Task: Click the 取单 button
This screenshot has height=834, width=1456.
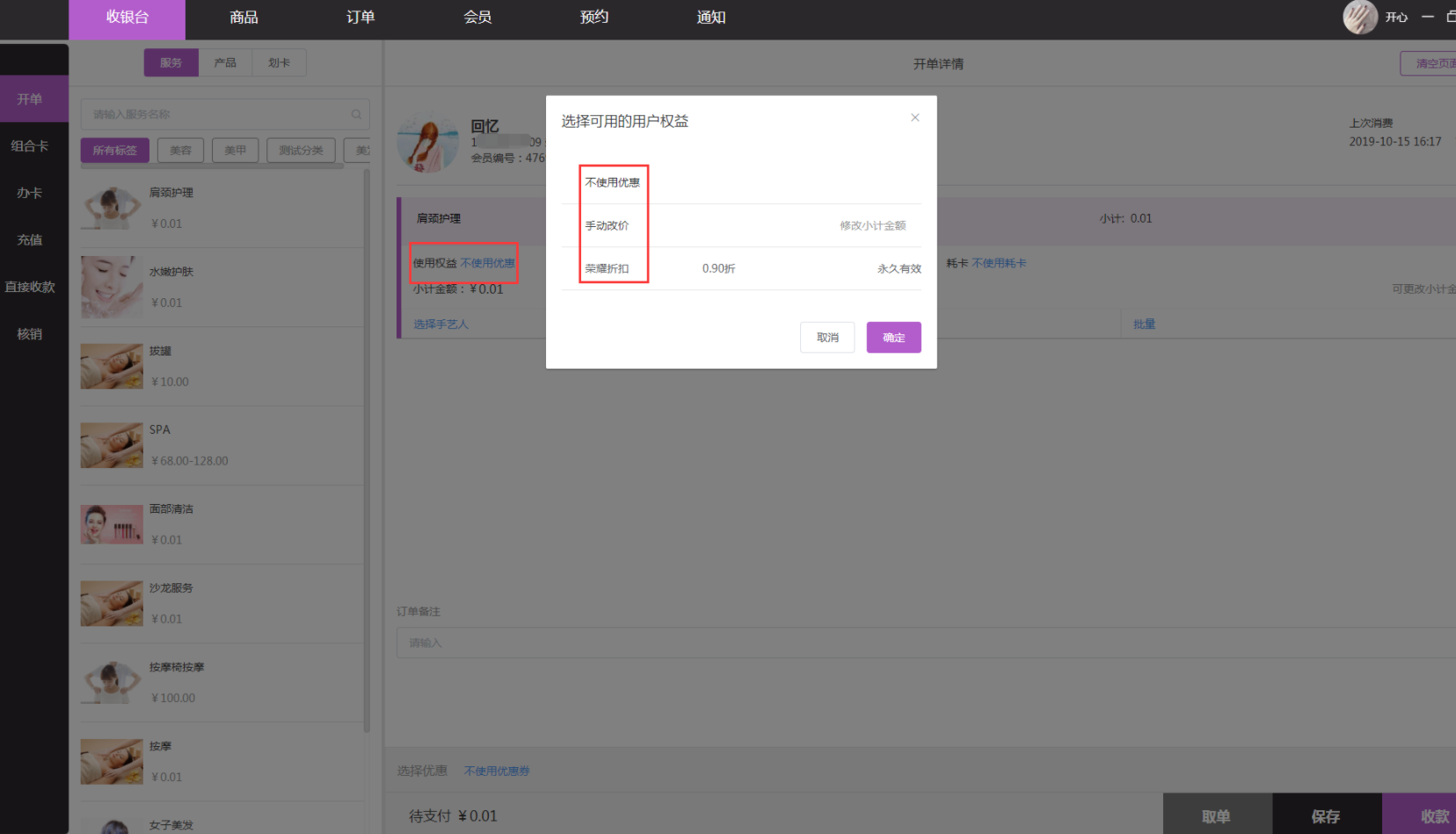Action: [1217, 814]
